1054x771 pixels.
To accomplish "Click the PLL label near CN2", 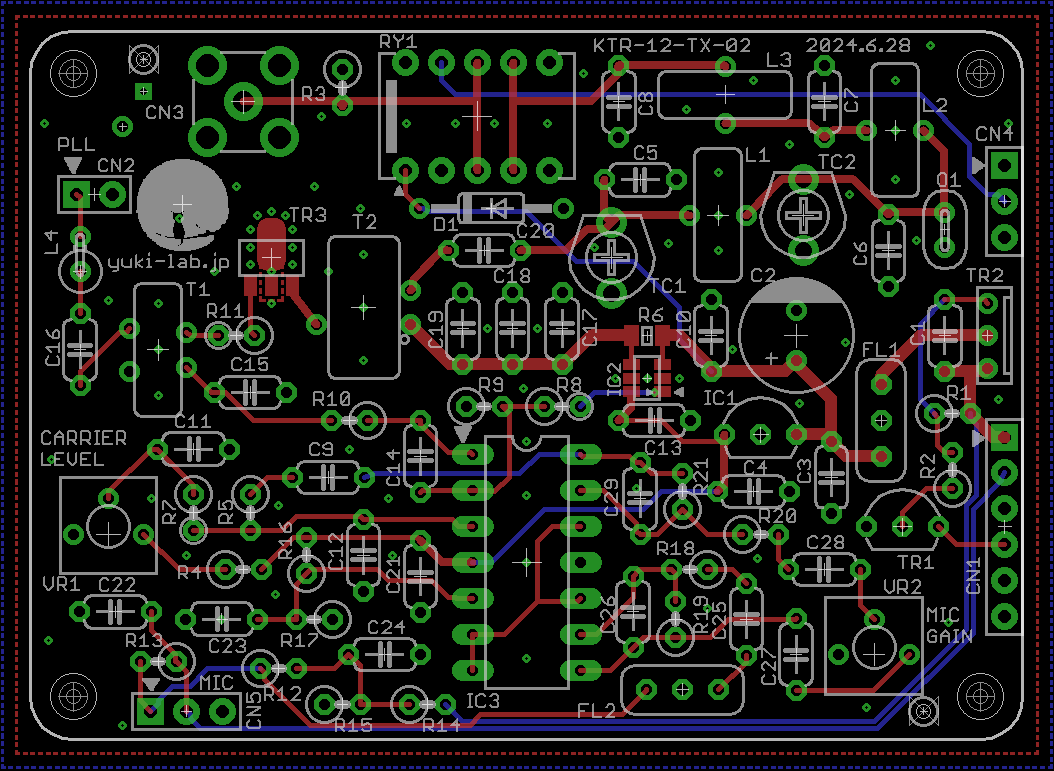I will click(76, 145).
